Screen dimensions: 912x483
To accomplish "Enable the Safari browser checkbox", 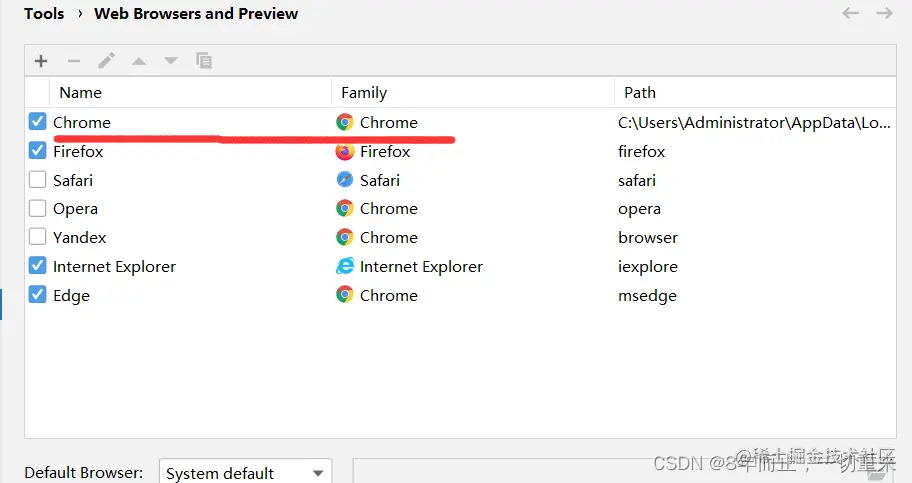I will tap(37, 179).
